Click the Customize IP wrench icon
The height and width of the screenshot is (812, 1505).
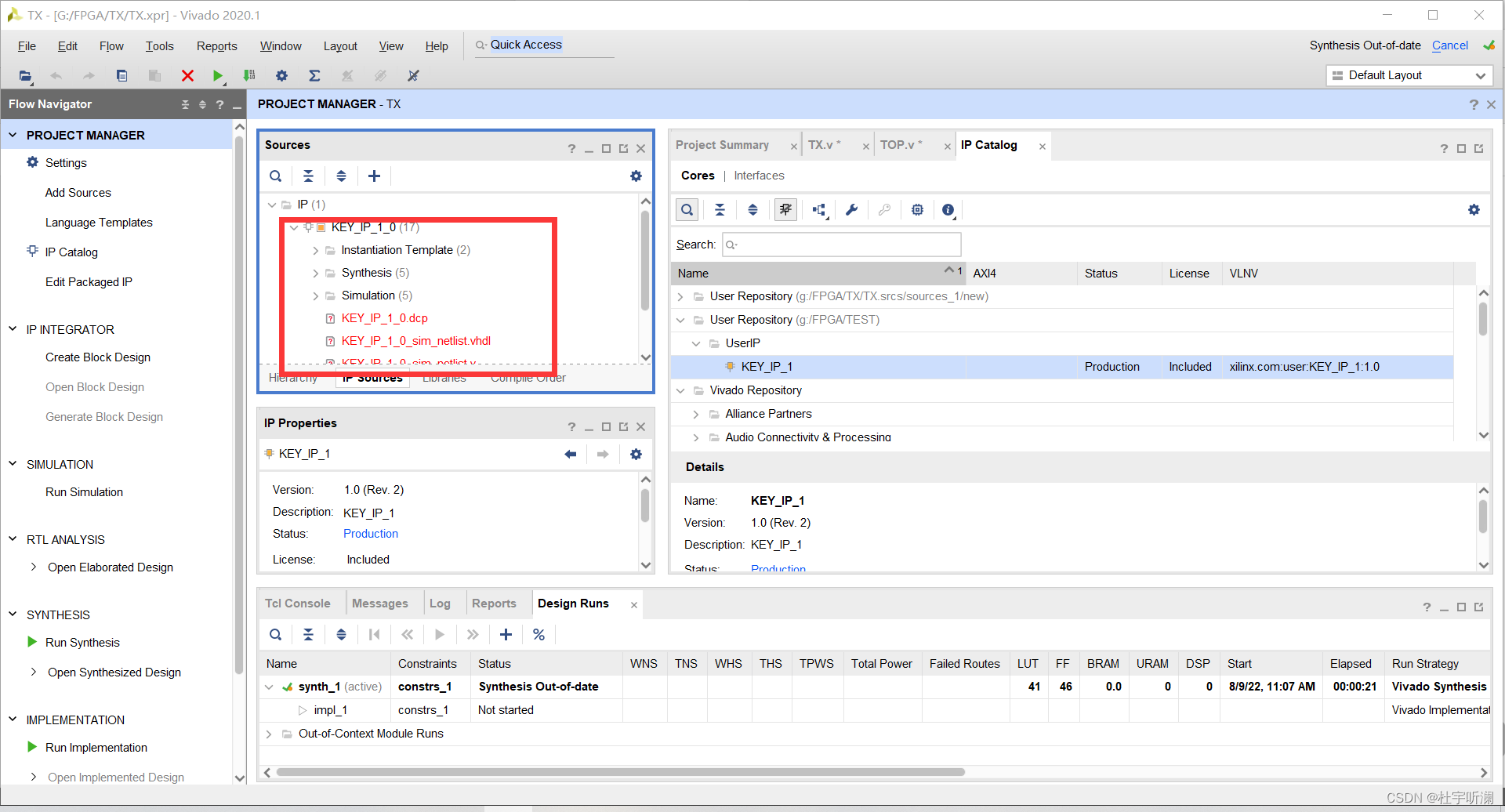click(x=852, y=210)
